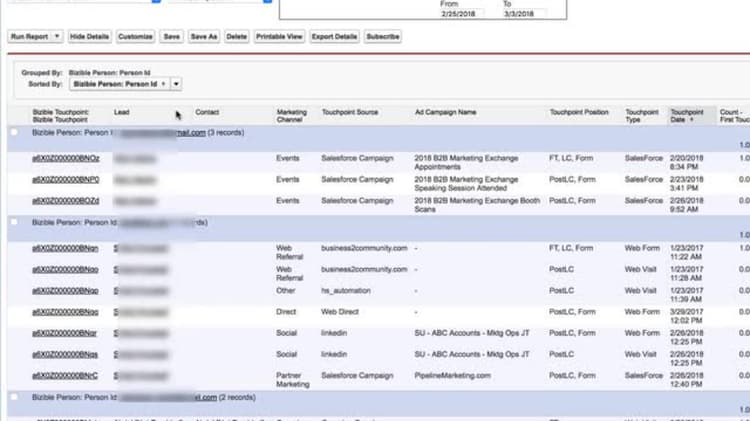The image size is (750, 421).
Task: Click the Save As button
Action: click(x=204, y=37)
